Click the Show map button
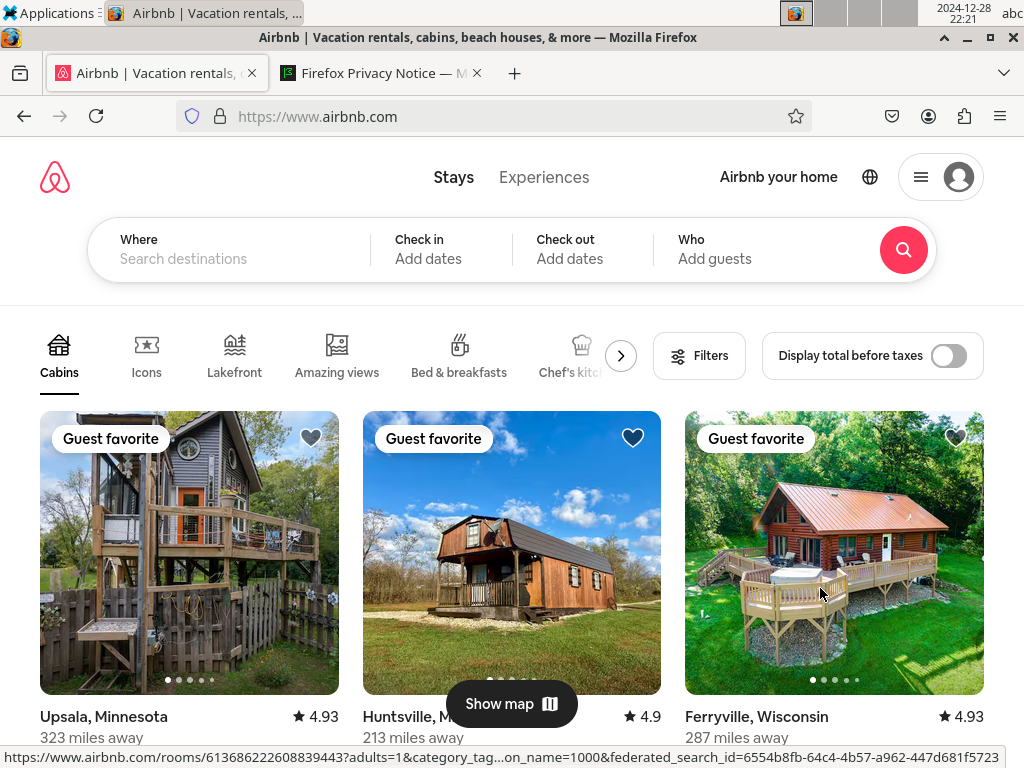Viewport: 1024px width, 768px height. point(511,704)
